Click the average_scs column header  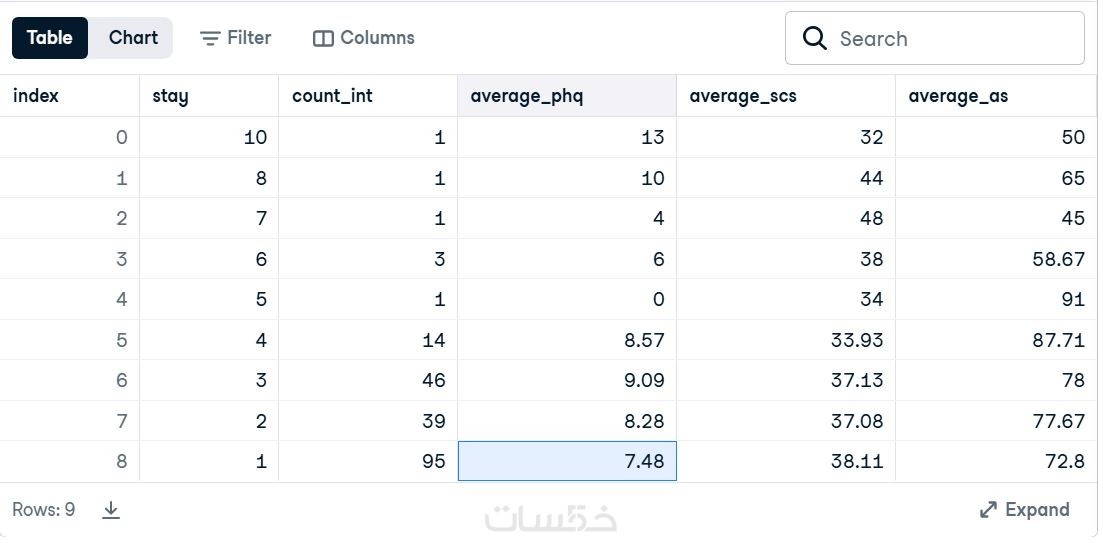[x=743, y=96]
